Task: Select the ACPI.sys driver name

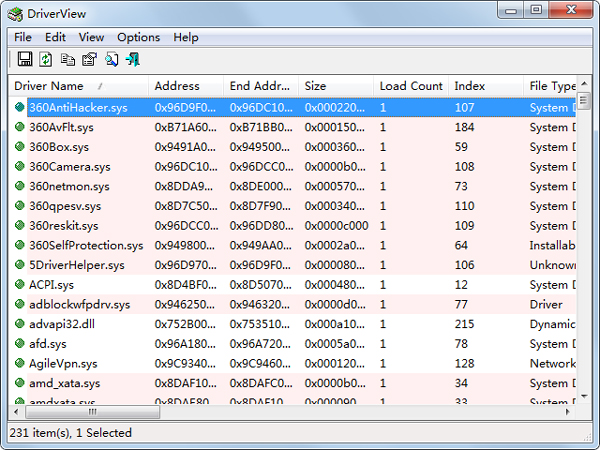Action: pos(51,285)
